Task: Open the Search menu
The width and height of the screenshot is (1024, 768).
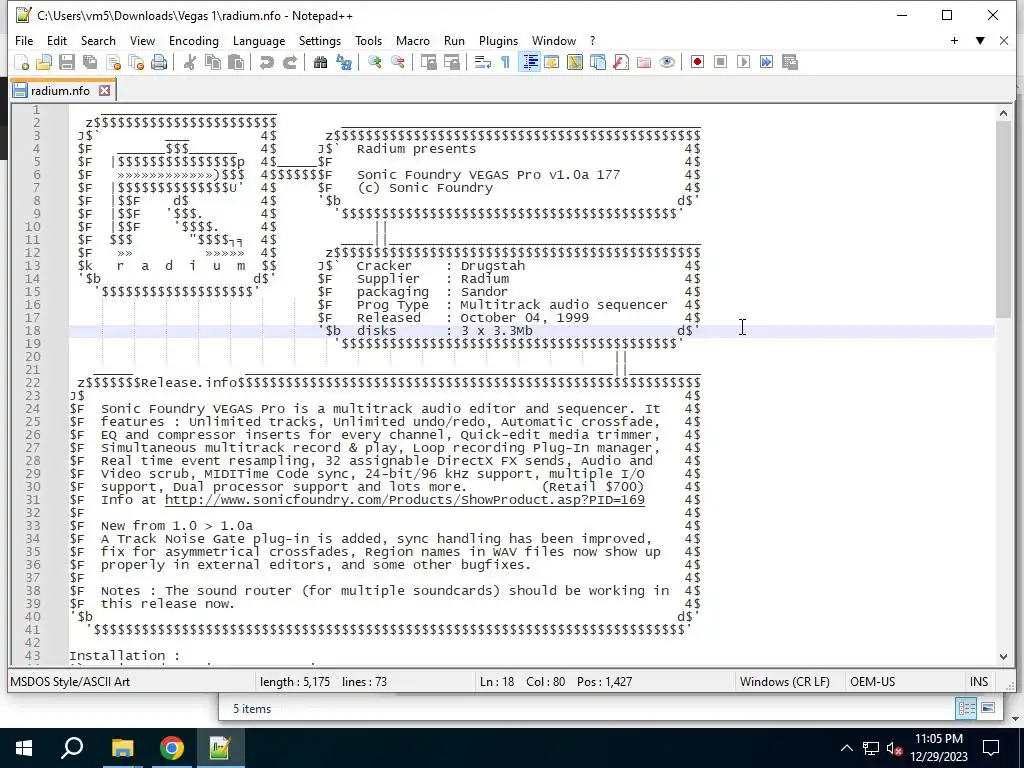Action: click(x=98, y=40)
